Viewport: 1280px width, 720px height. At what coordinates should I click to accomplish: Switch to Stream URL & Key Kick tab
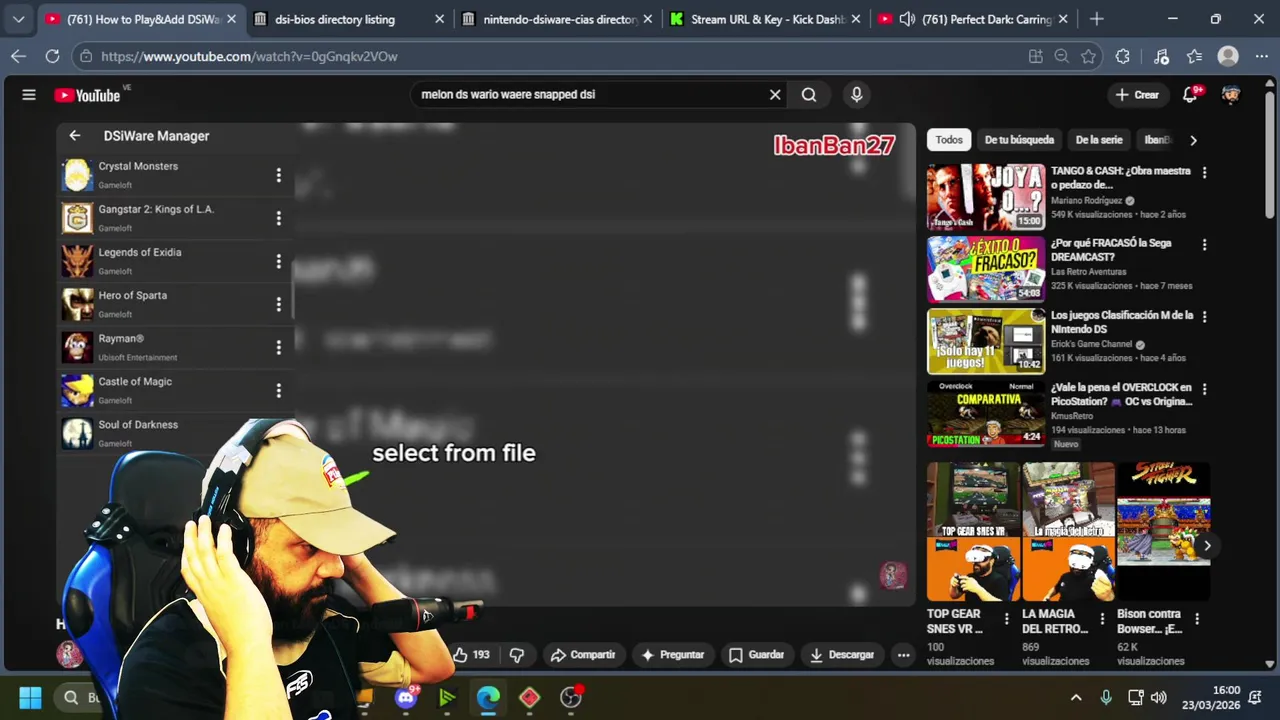point(765,19)
